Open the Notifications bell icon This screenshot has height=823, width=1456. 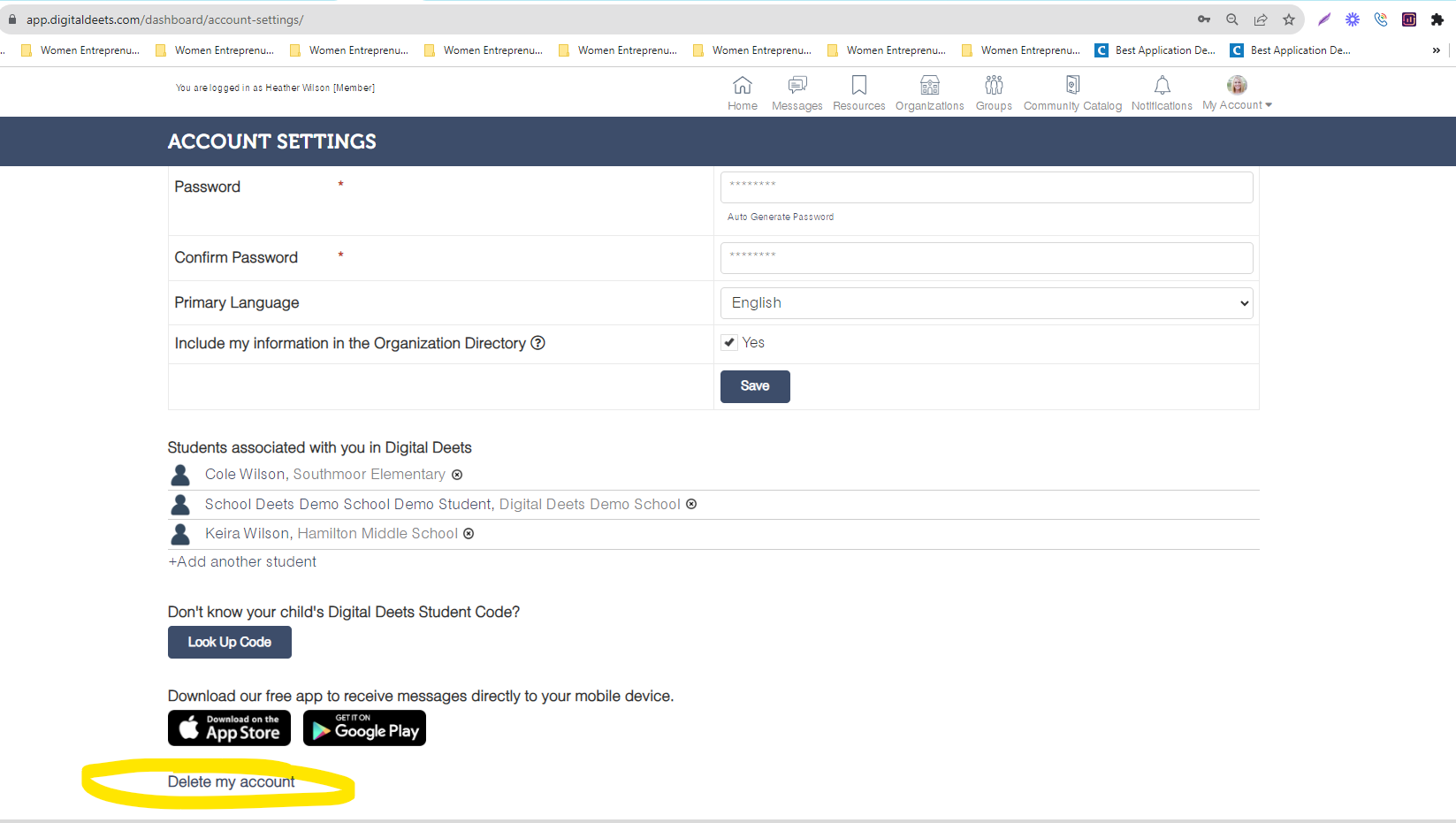coord(1163,85)
